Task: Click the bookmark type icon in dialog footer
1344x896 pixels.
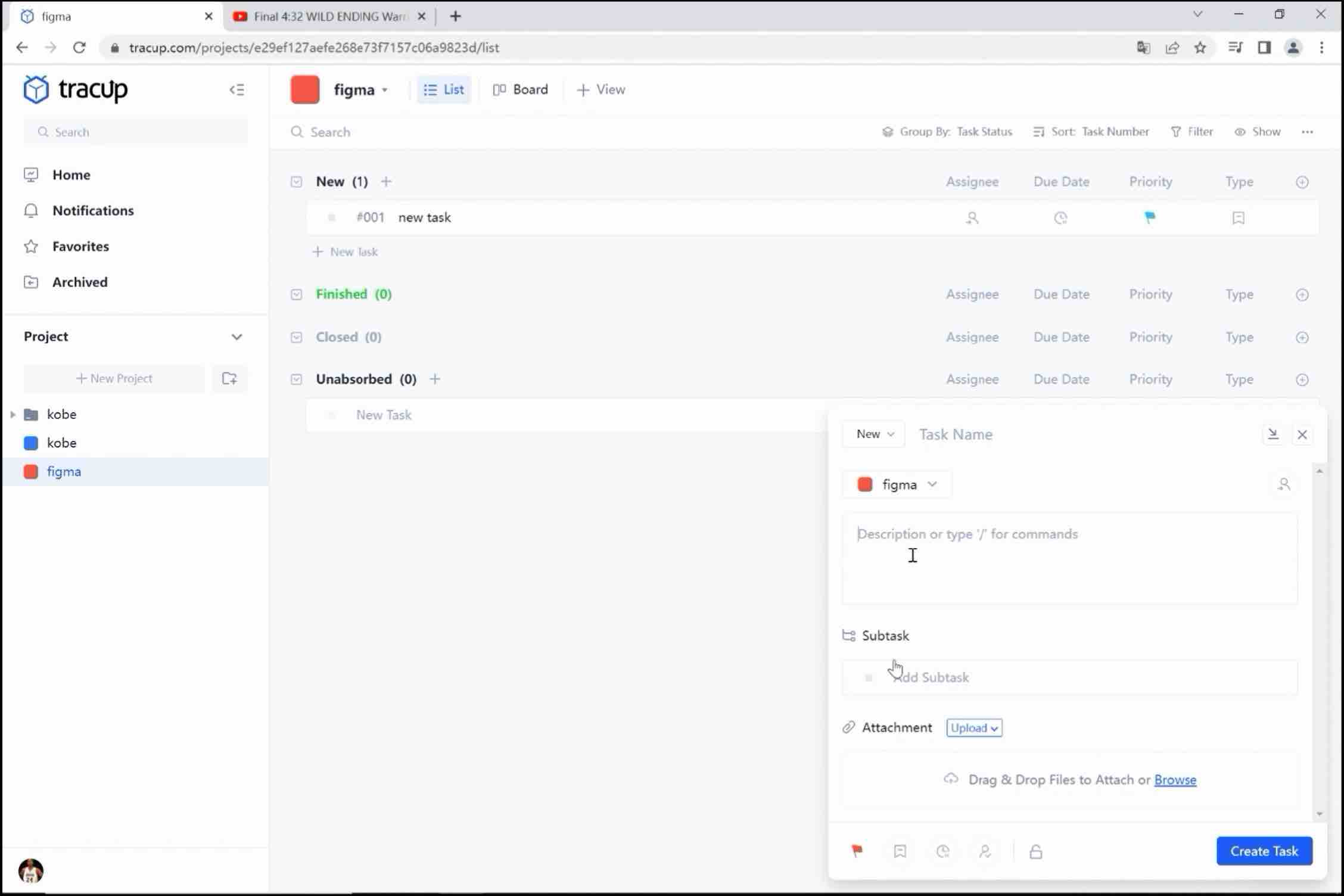Action: [900, 851]
